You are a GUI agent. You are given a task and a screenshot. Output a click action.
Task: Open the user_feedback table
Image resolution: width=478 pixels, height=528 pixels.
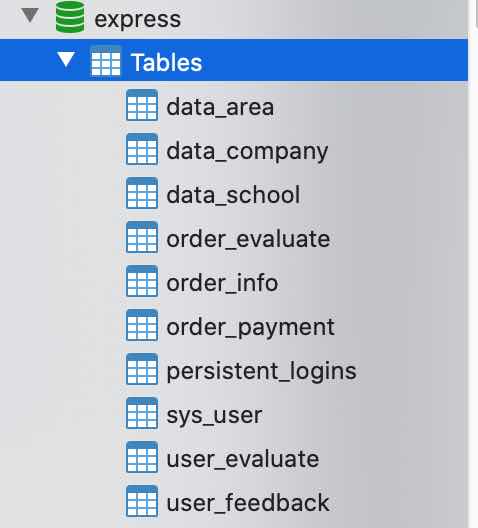pos(248,503)
